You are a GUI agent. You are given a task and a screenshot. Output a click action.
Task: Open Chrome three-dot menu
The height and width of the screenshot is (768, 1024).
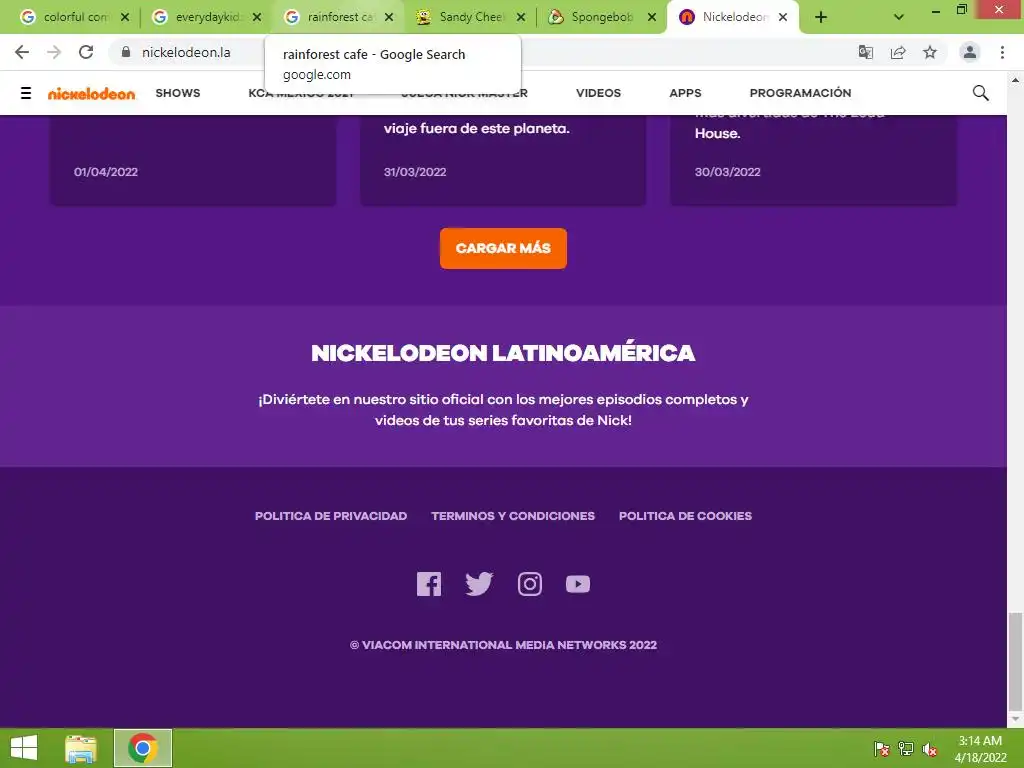(1002, 52)
